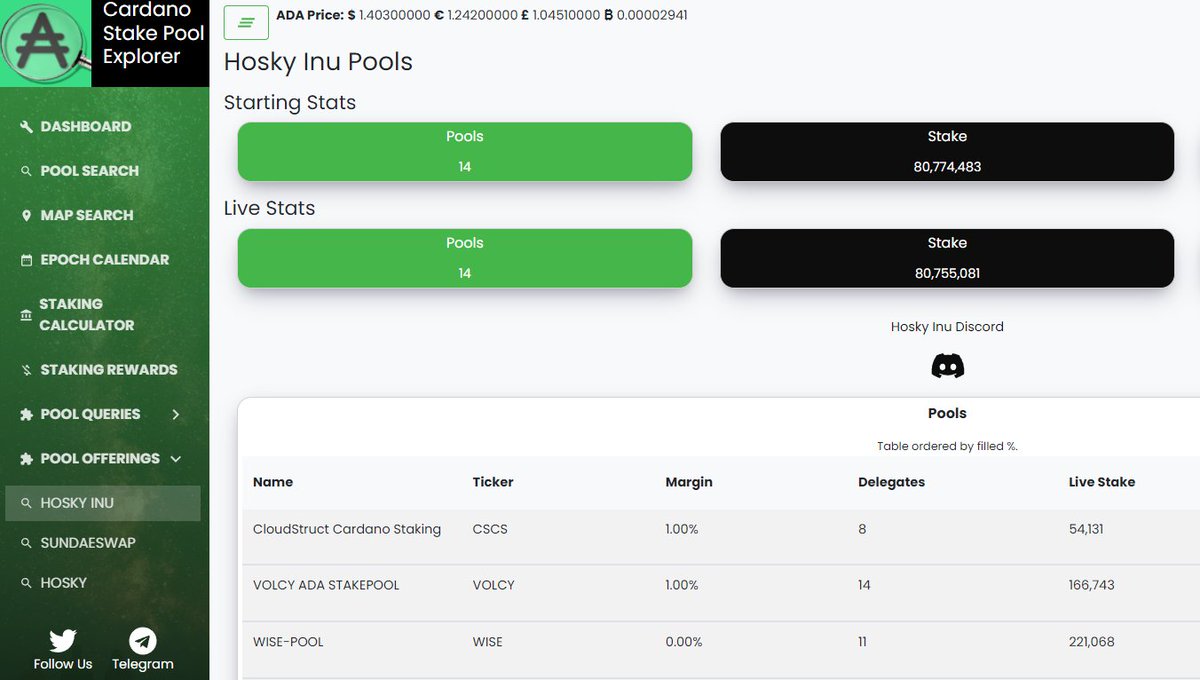Open Map Search page
This screenshot has width=1200, height=680.
click(87, 215)
